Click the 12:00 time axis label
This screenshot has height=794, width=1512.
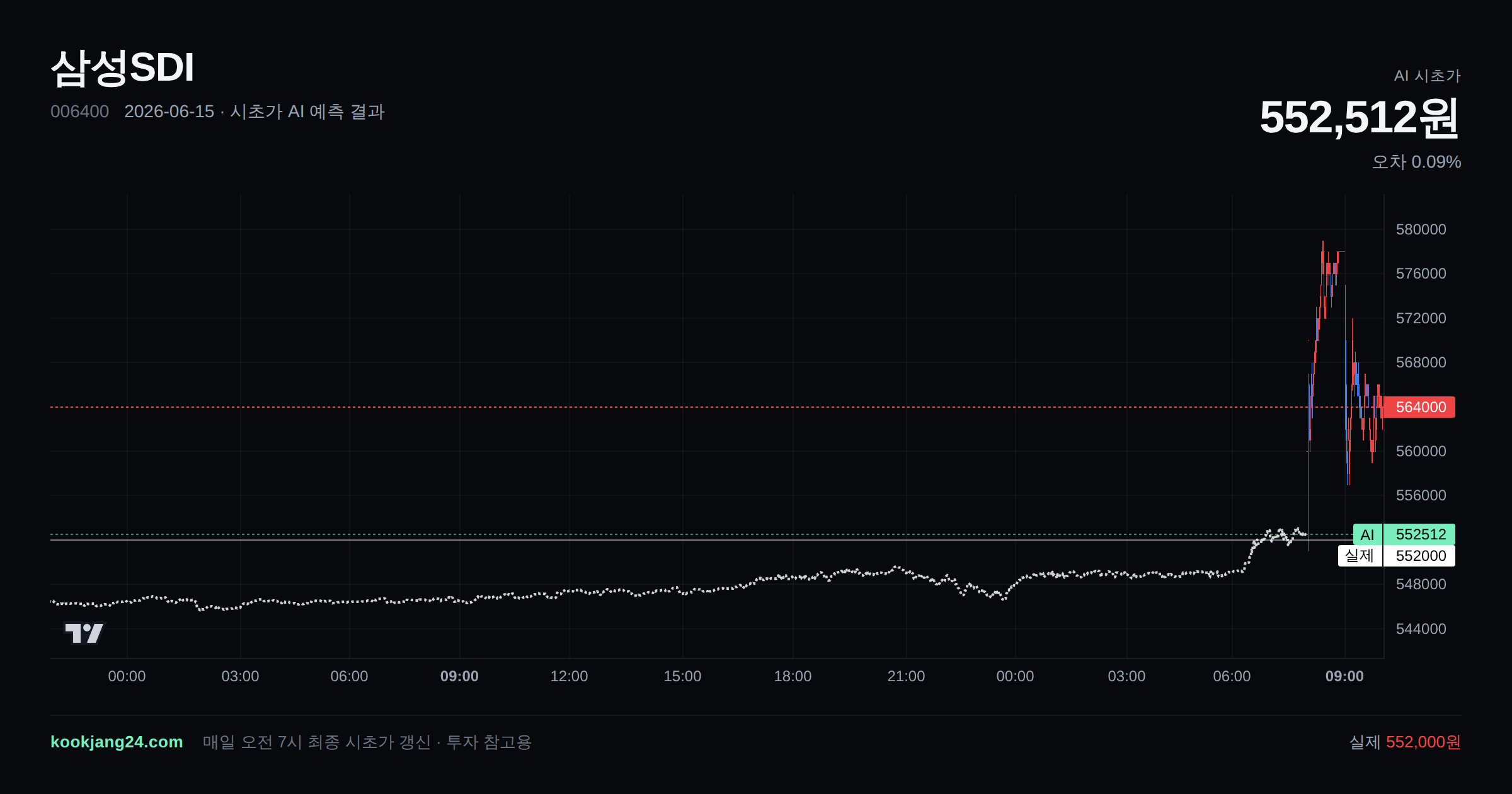tap(569, 676)
